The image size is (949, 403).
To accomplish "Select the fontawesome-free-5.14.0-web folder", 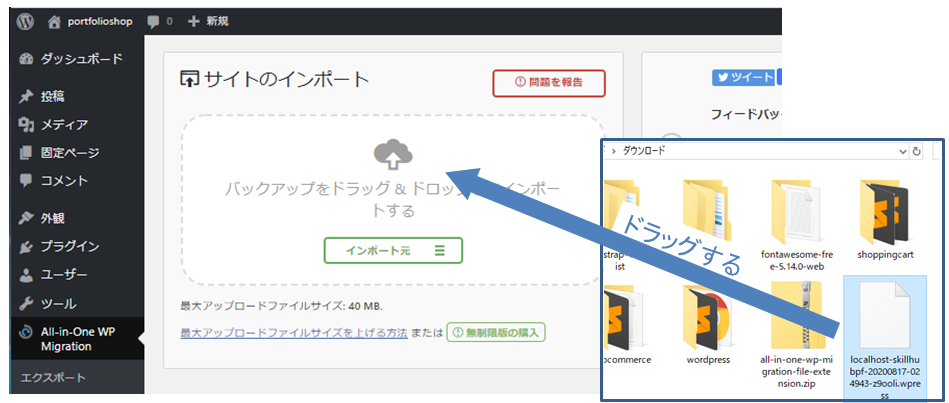I will (796, 225).
